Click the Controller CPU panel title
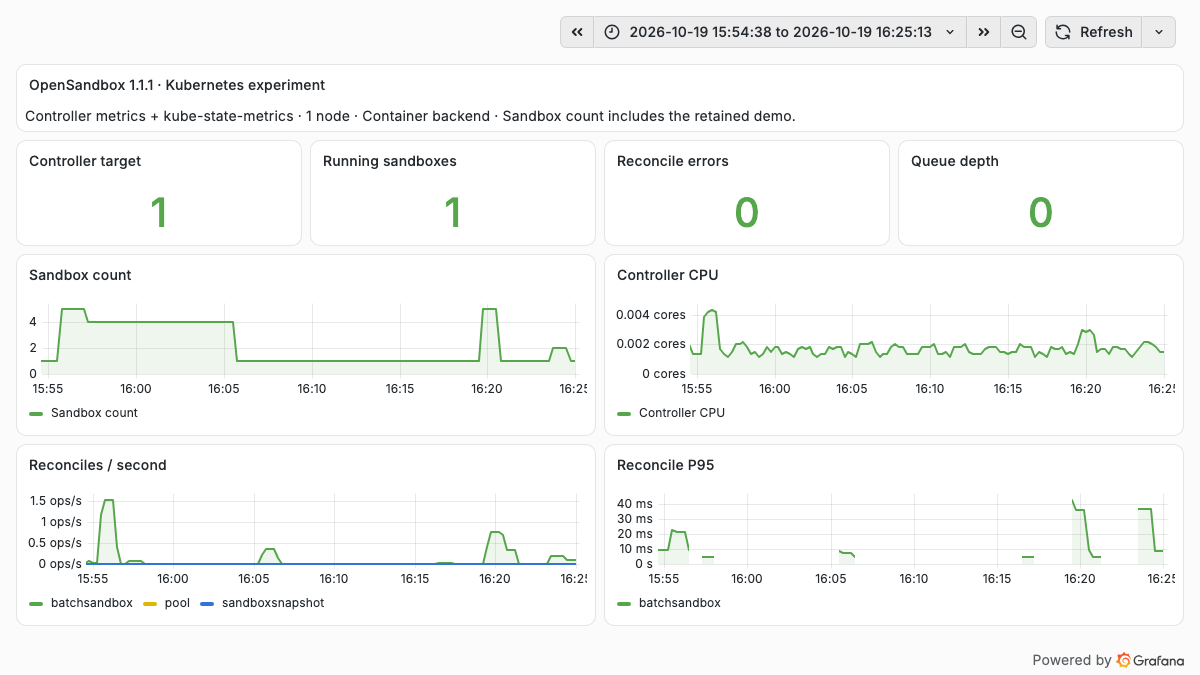Screen dimensions: 1200x675 tap(668, 275)
